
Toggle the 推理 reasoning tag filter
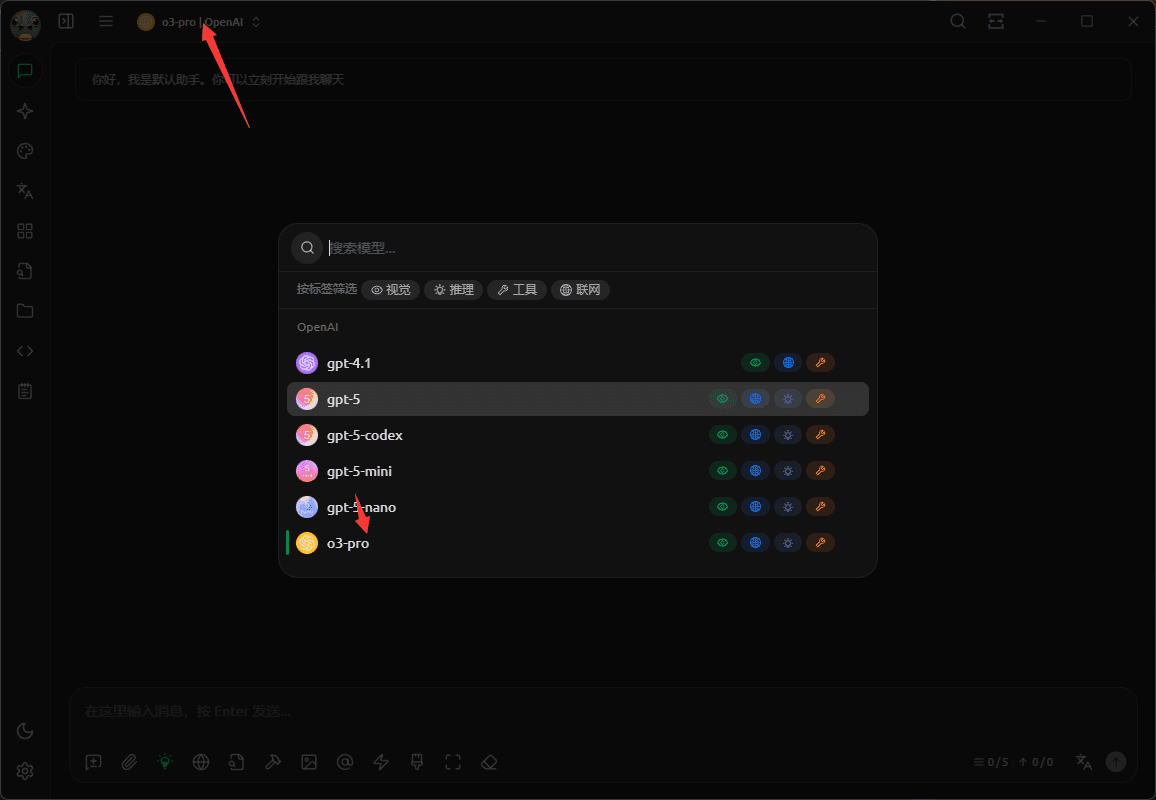click(x=453, y=290)
